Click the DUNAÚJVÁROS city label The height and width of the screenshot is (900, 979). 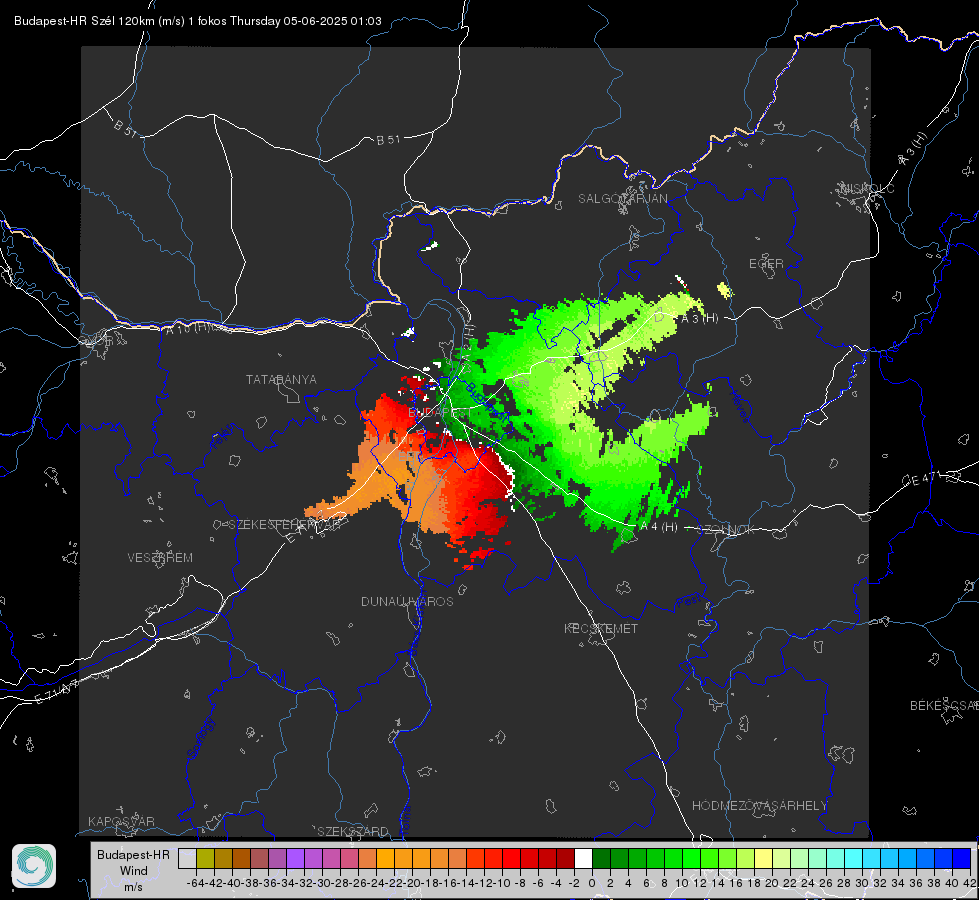(407, 601)
